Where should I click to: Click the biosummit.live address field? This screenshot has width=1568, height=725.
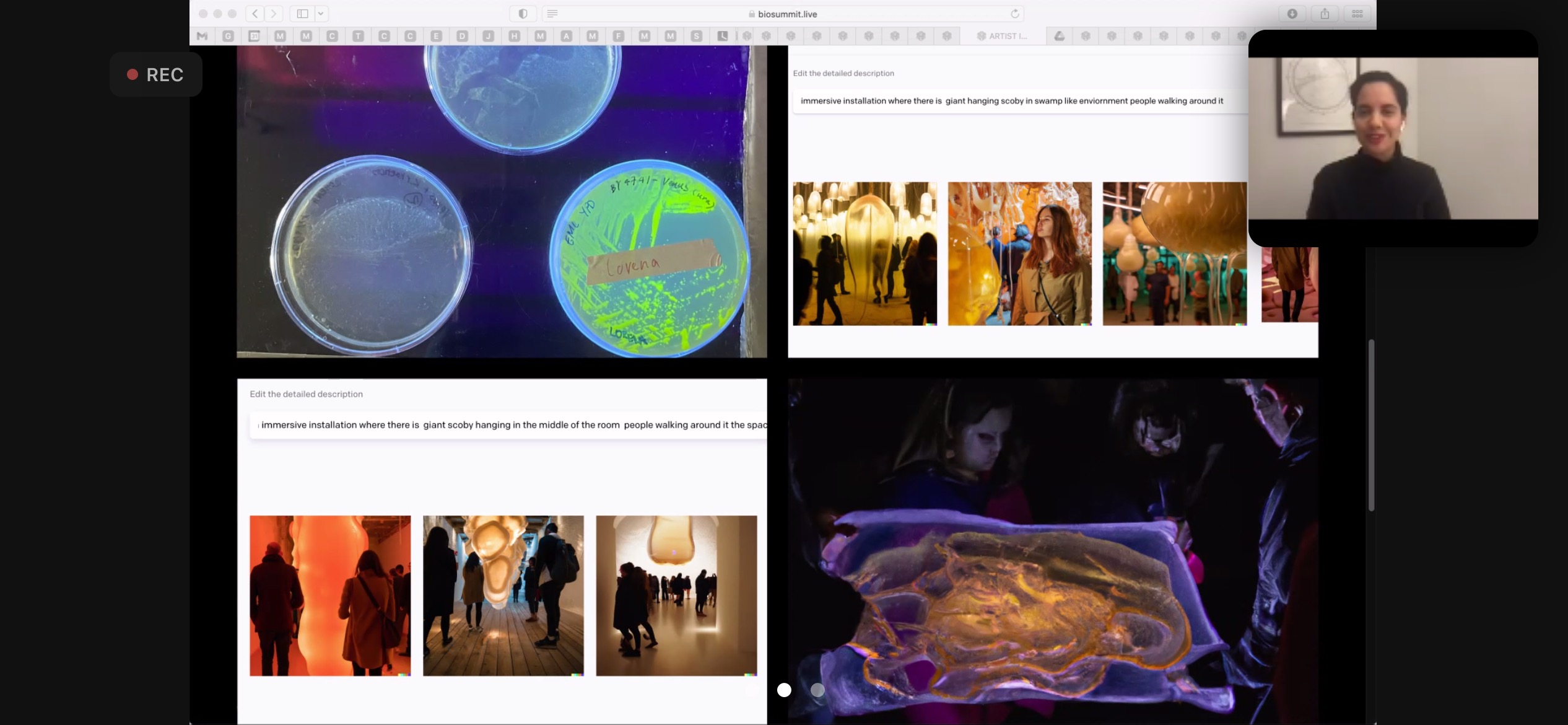786,14
